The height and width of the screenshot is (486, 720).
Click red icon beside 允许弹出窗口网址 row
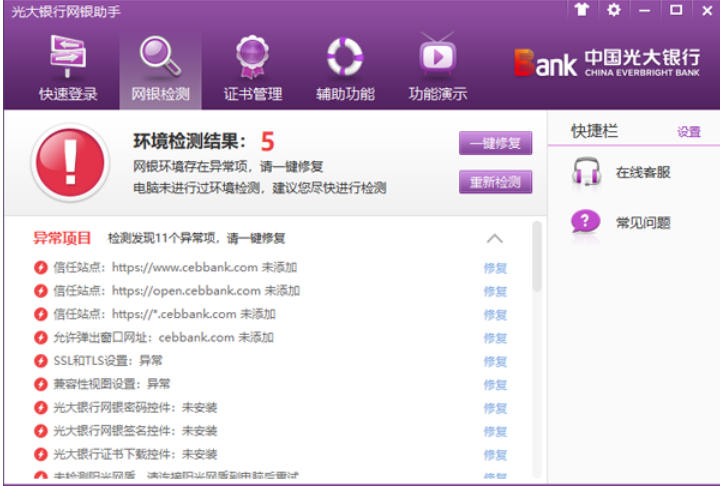(x=41, y=338)
